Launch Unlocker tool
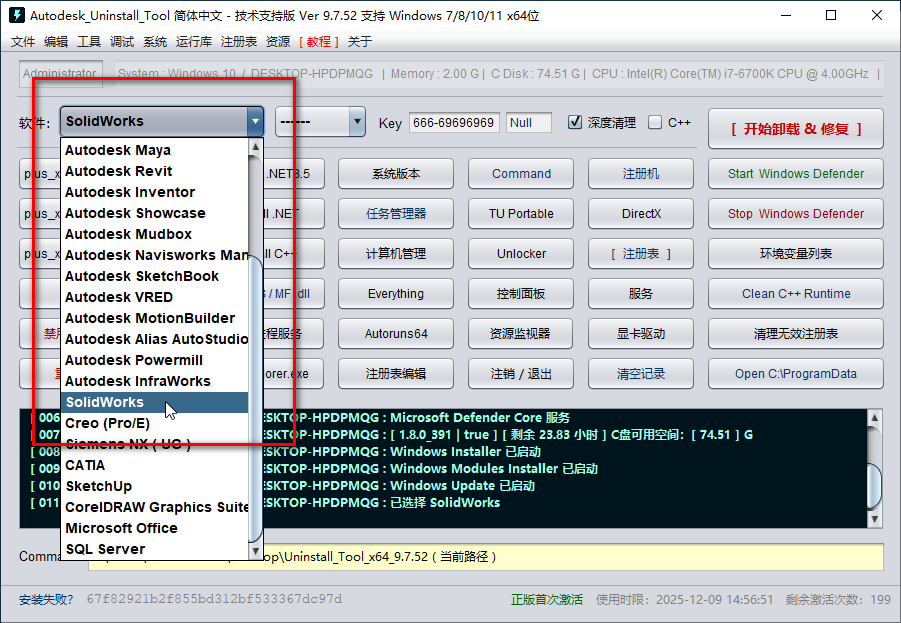Image resolution: width=901 pixels, height=623 pixels. pyautogui.click(x=521, y=253)
